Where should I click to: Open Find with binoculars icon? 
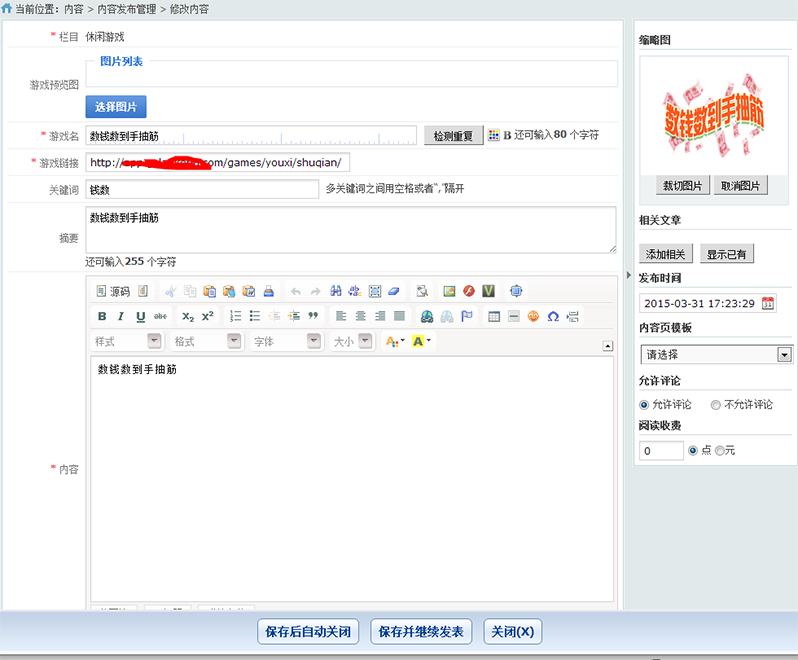(x=335, y=291)
